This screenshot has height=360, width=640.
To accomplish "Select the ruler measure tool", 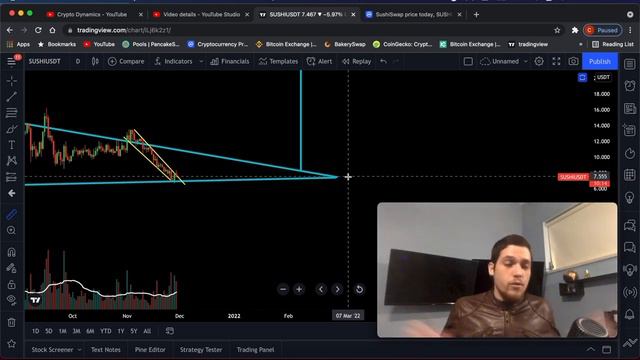I will pyautogui.click(x=11, y=214).
